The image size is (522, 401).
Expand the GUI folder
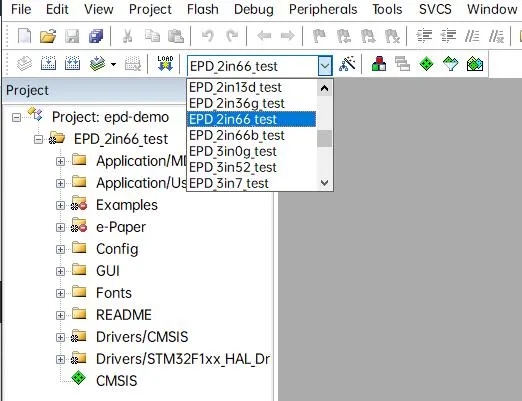60,271
